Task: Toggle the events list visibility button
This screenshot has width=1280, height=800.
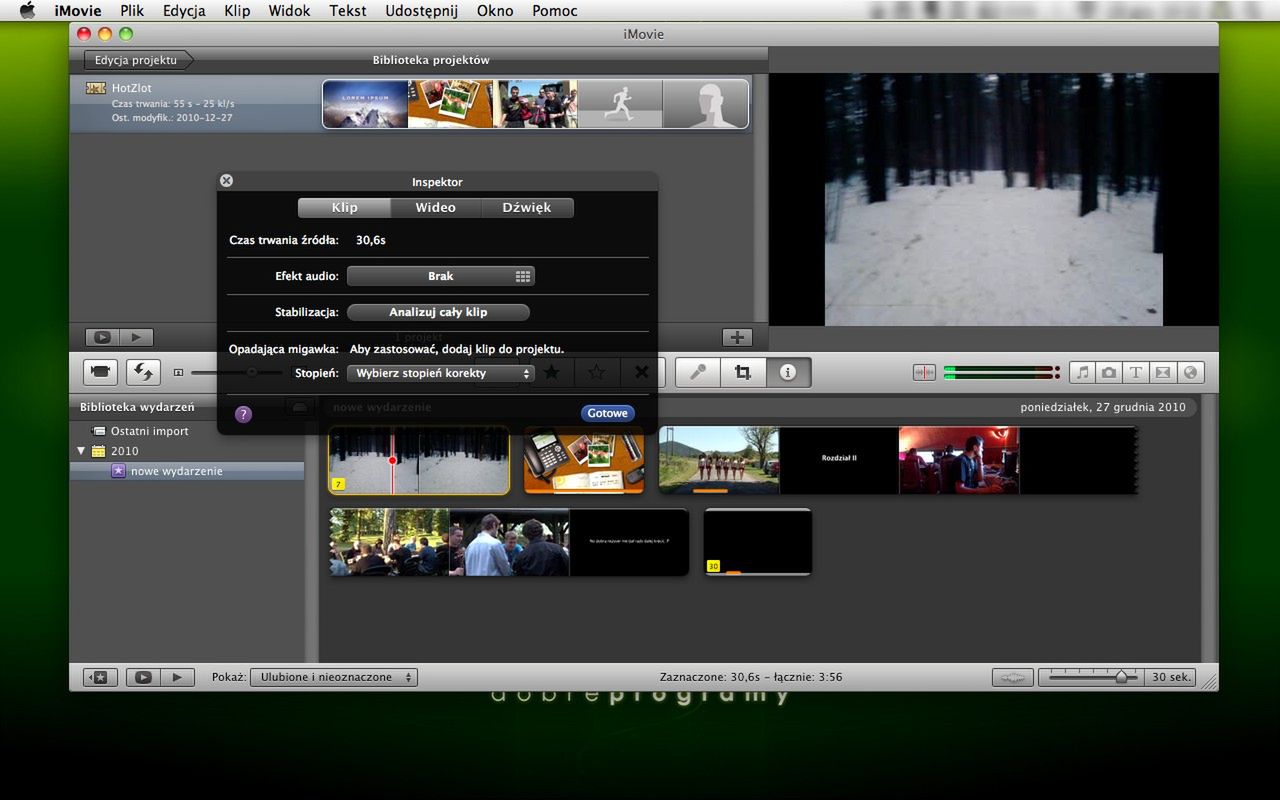Action: coord(99,677)
